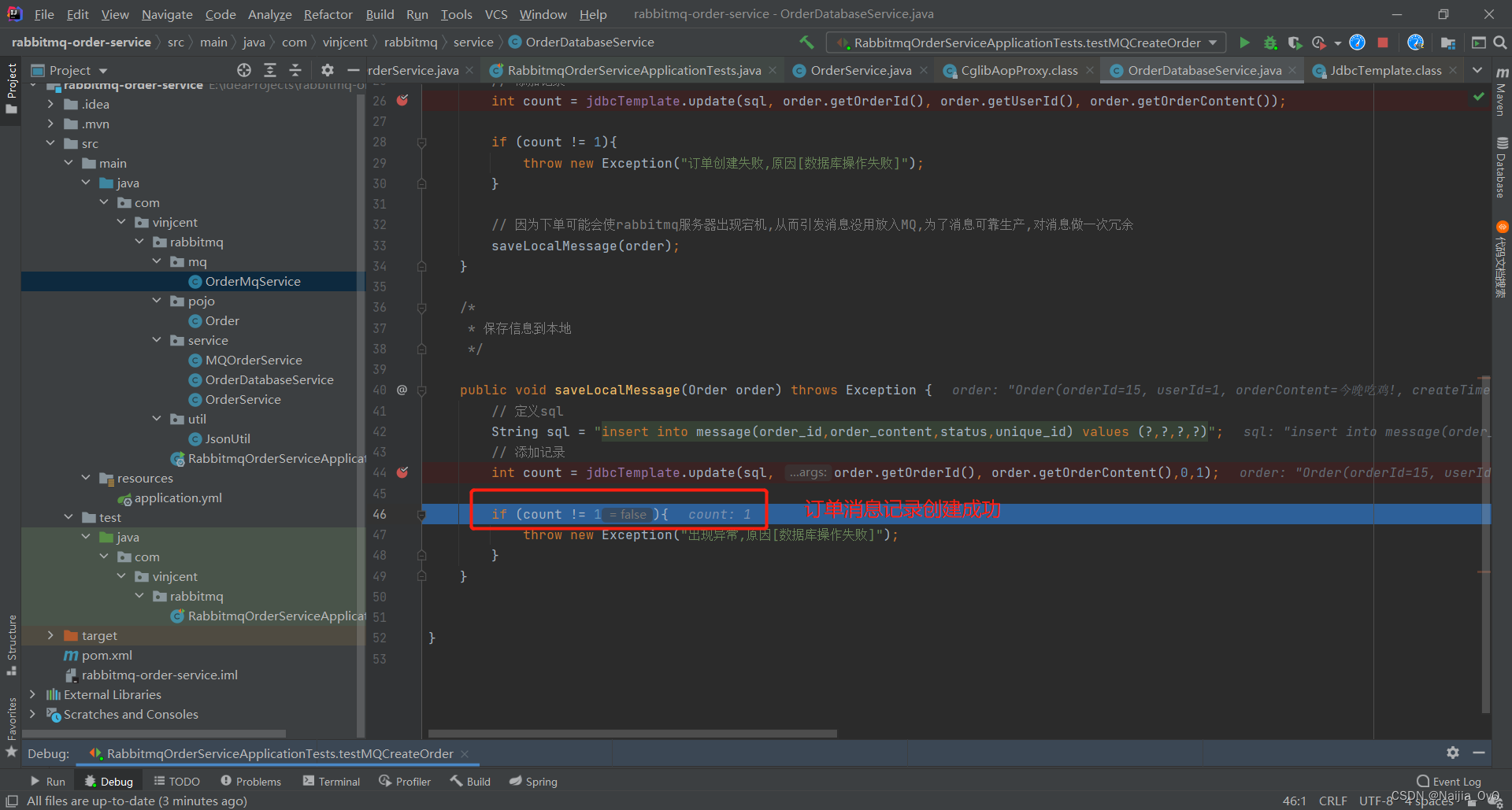This screenshot has height=810, width=1512.
Task: Expand External Libraries node
Action: click(x=32, y=694)
